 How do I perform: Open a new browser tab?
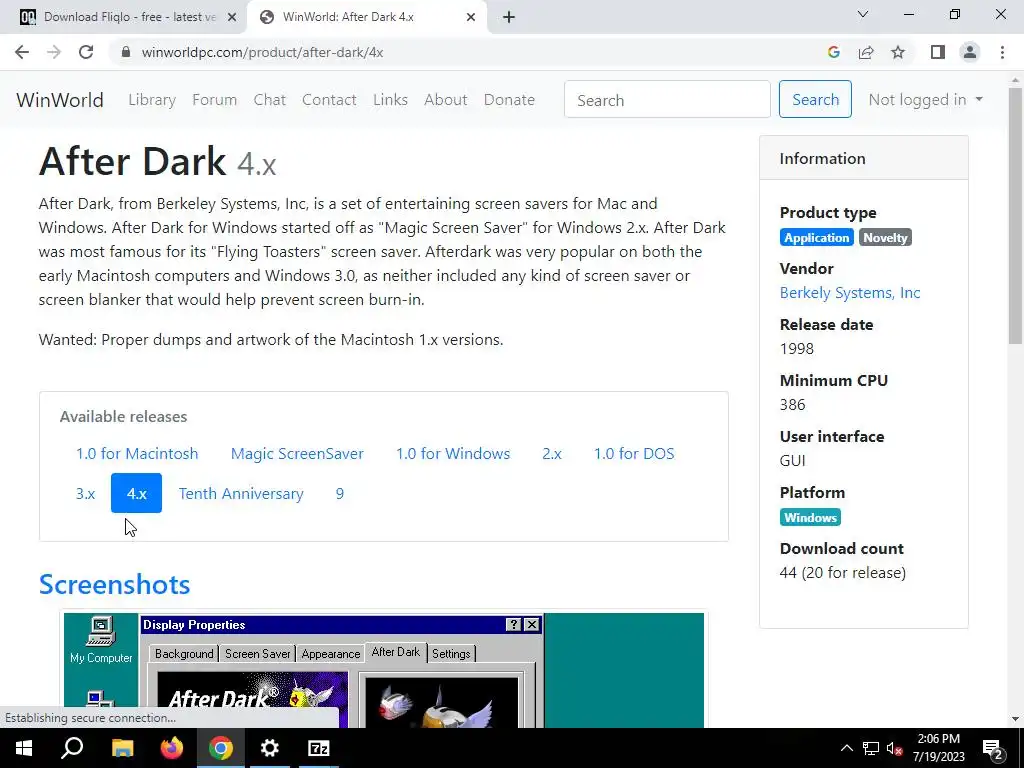[509, 17]
